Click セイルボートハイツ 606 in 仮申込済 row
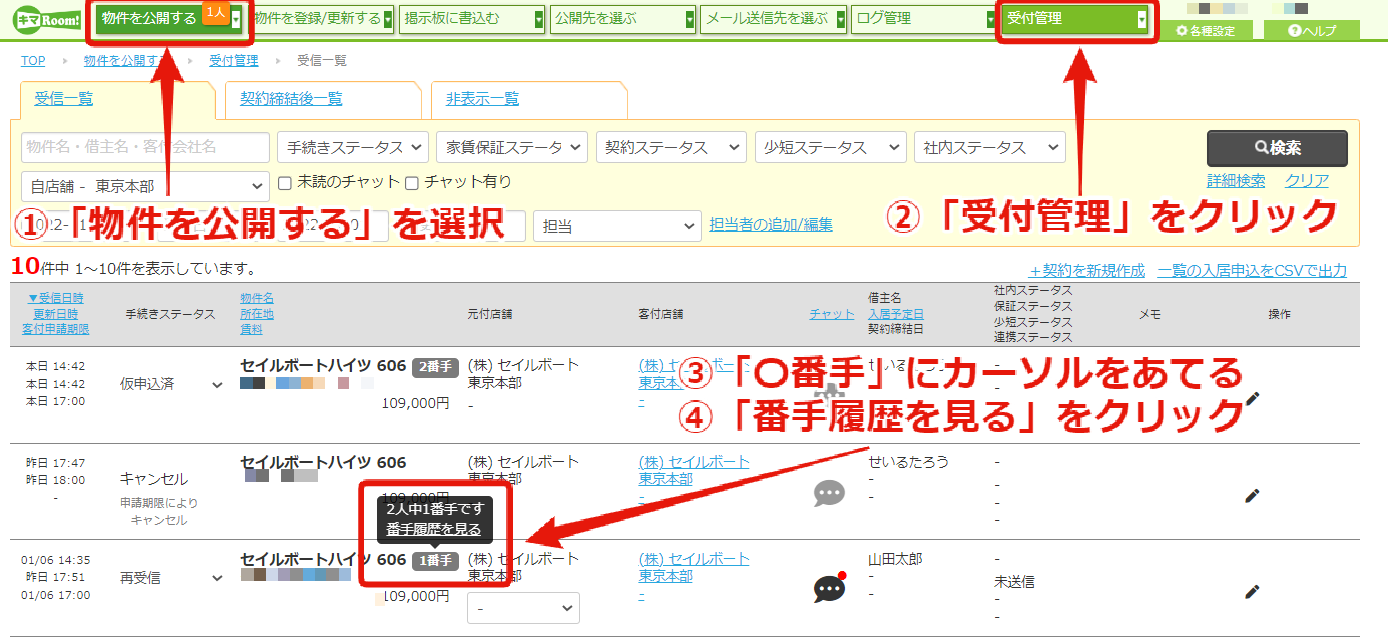 pyautogui.click(x=323, y=365)
